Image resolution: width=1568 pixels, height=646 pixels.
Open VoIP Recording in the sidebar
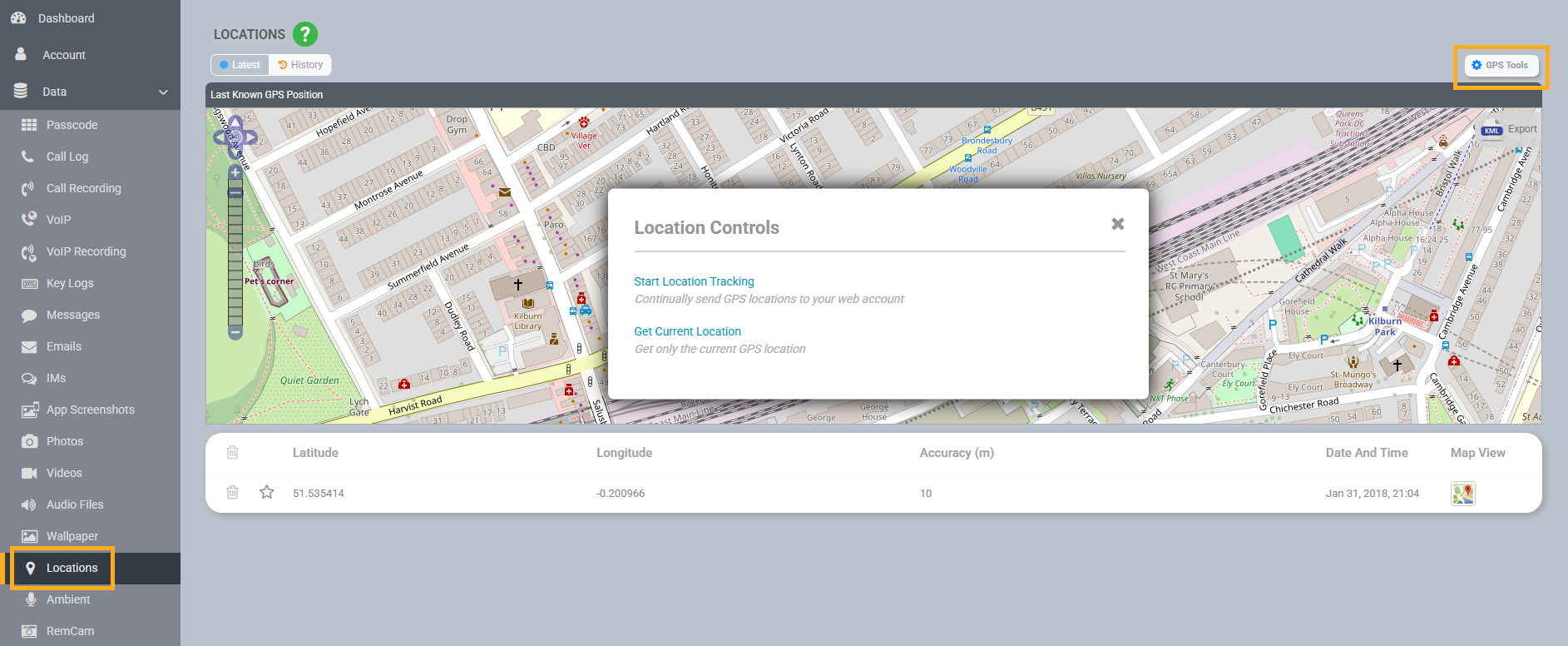(x=86, y=251)
